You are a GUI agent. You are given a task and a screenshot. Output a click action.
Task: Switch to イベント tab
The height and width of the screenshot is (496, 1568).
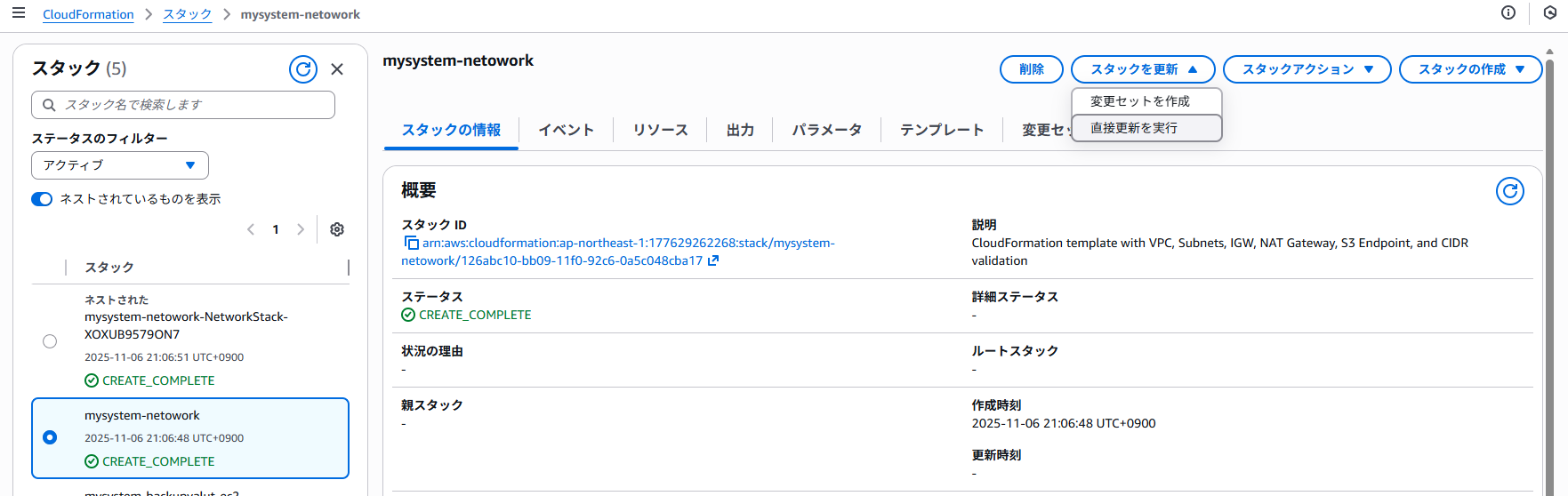tap(566, 130)
